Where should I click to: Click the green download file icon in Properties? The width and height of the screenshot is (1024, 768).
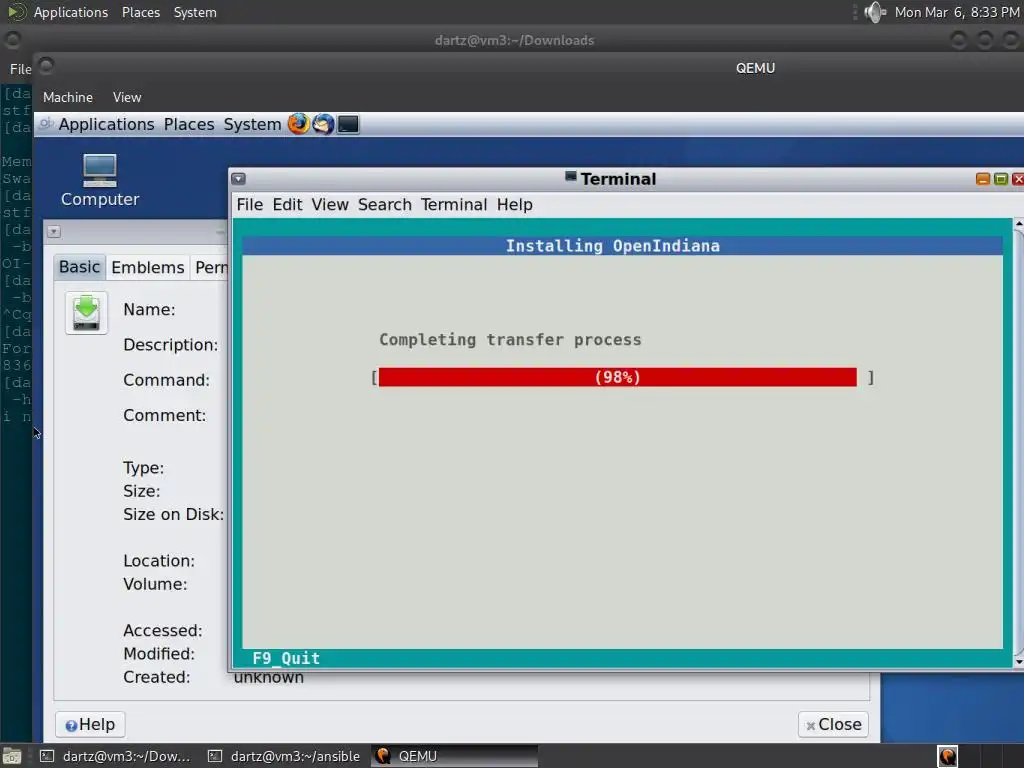86,313
